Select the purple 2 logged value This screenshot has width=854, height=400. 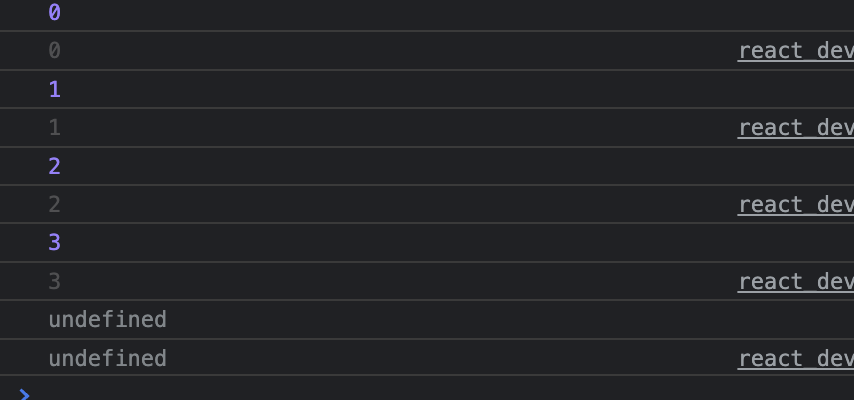54,166
